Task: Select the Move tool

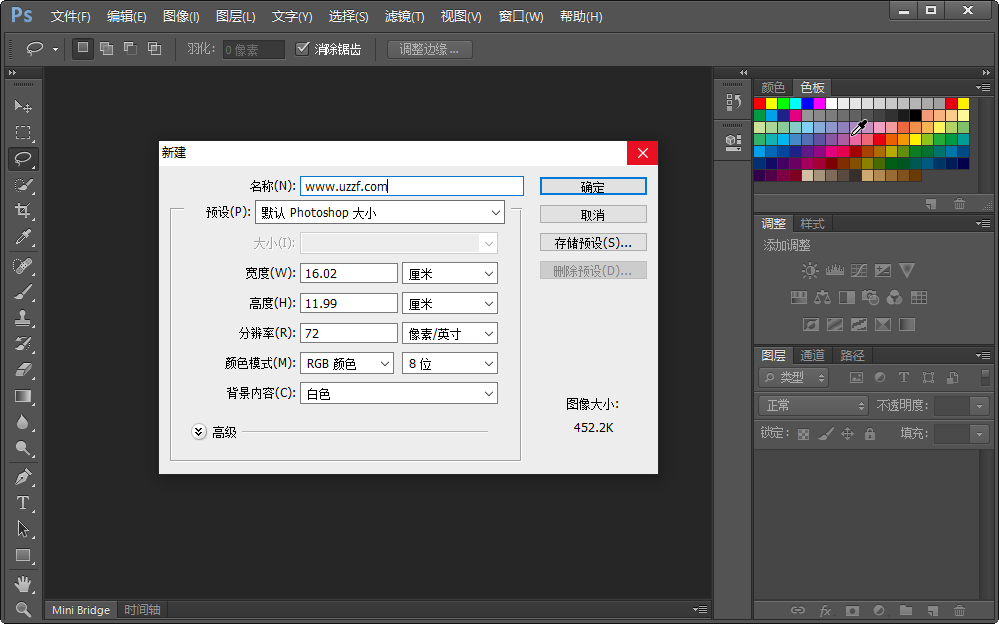Action: [23, 106]
